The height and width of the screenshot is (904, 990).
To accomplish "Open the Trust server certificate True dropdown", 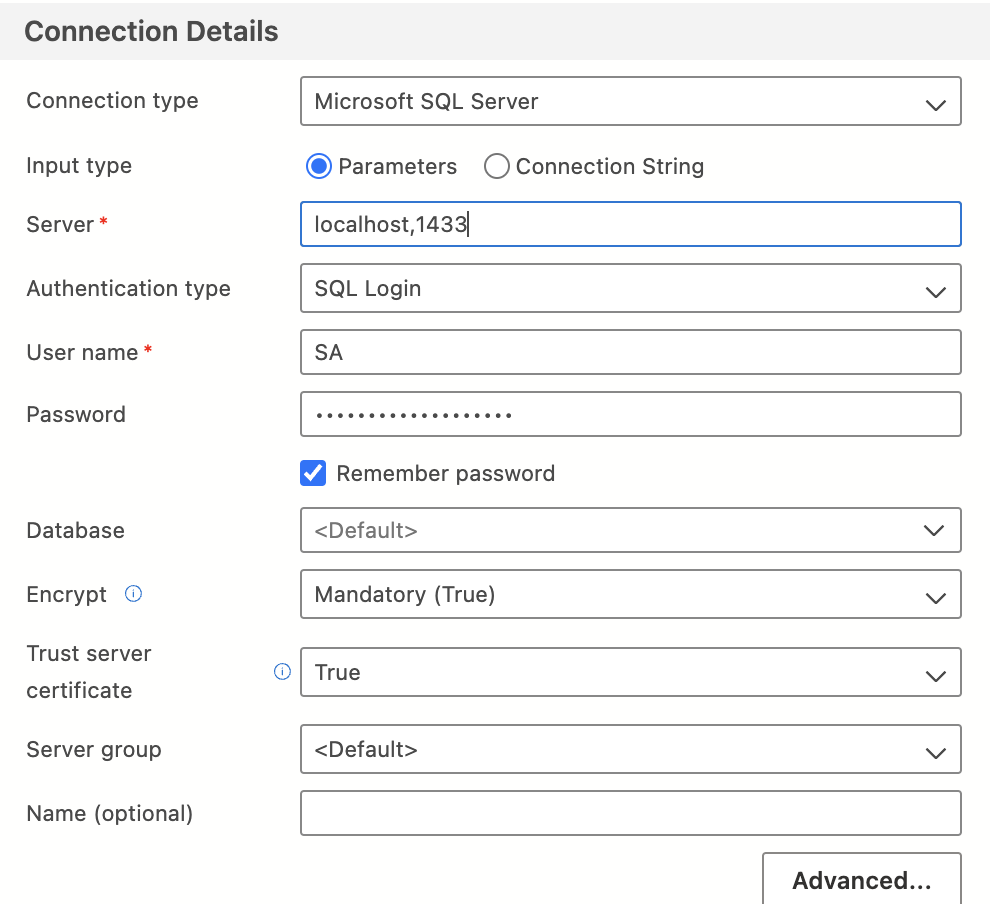I will click(631, 672).
